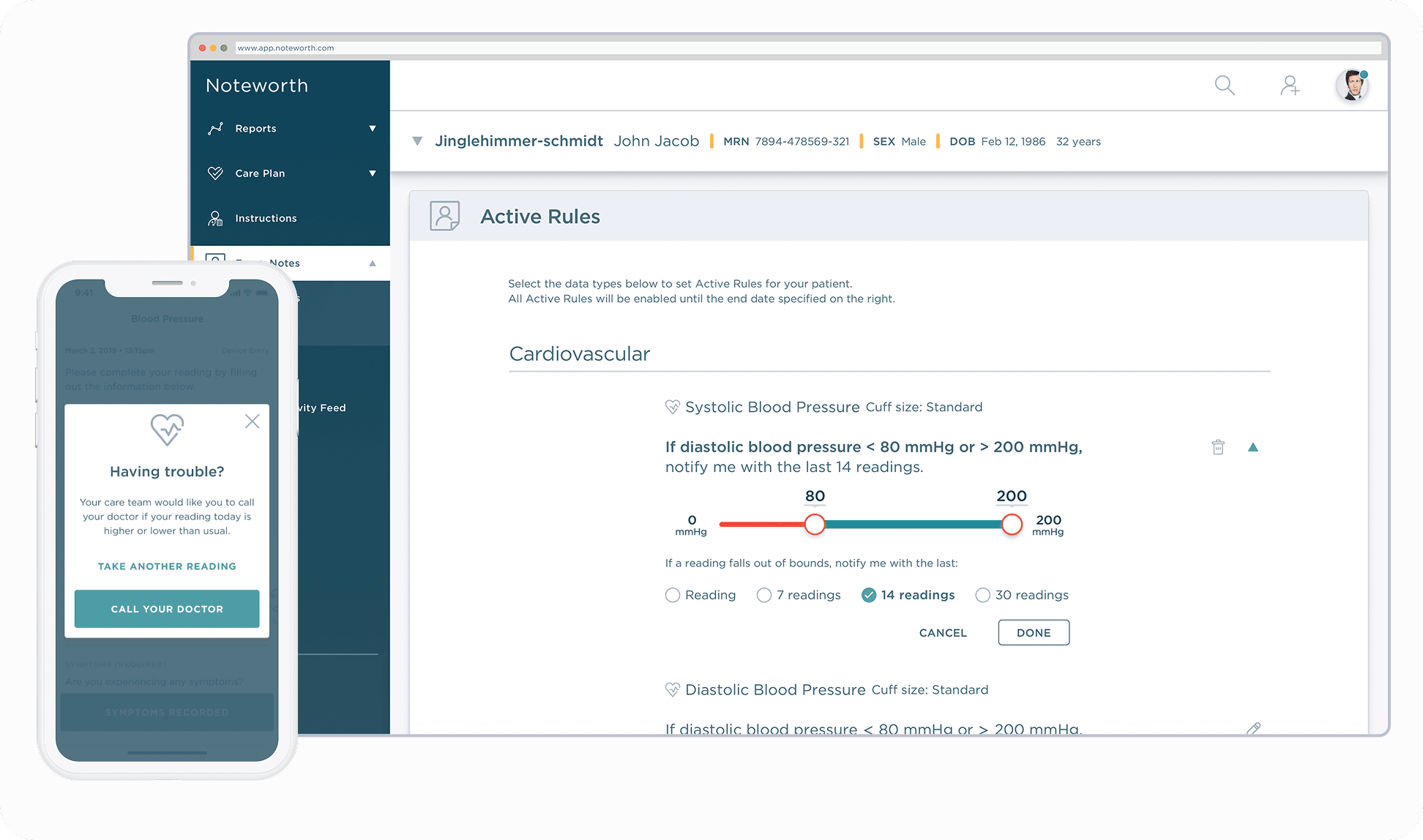Click the Active Rules header icon
Viewport: 1423px width, 840px height.
(x=444, y=217)
